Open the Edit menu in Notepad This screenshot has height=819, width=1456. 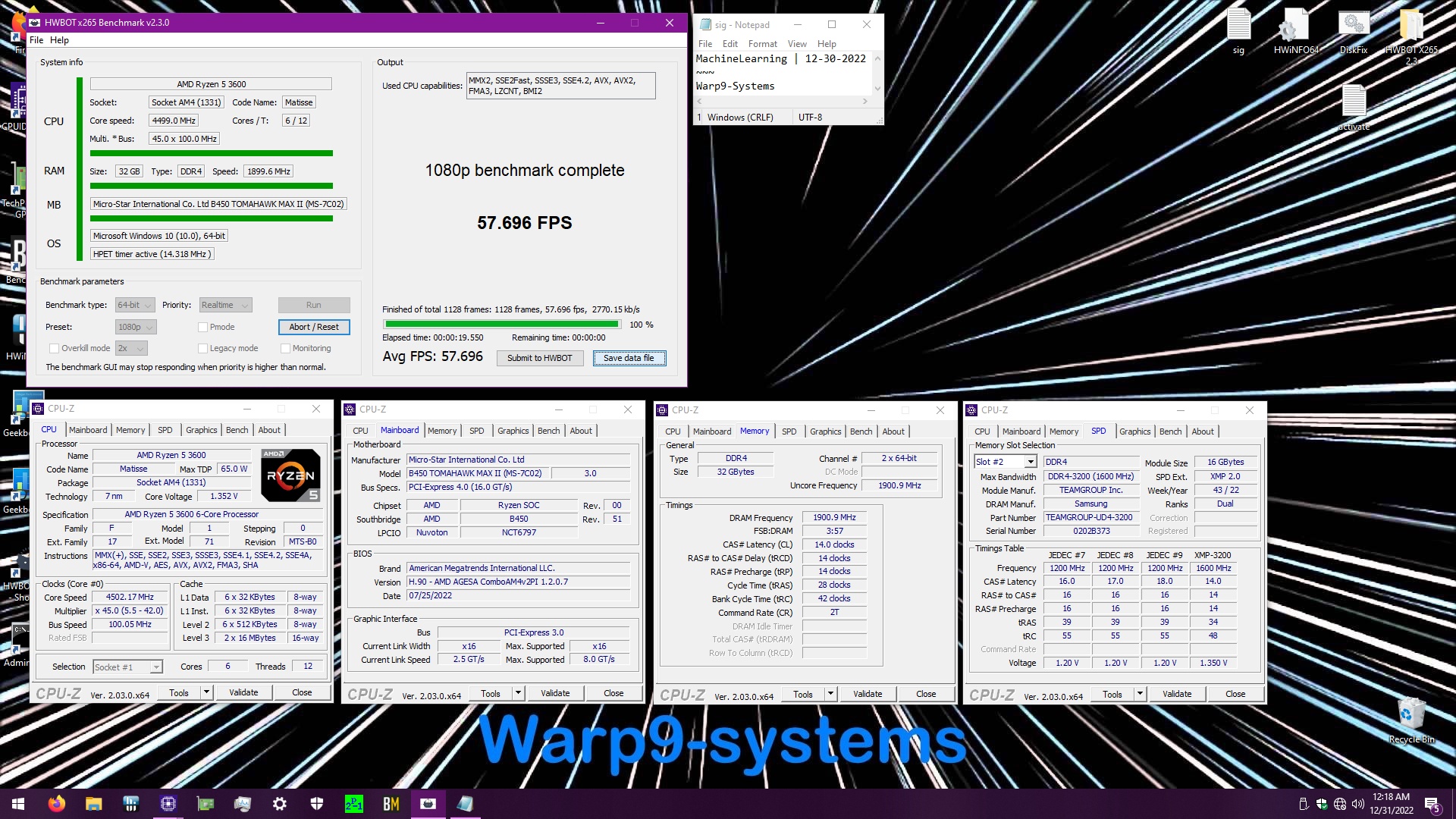click(x=730, y=44)
